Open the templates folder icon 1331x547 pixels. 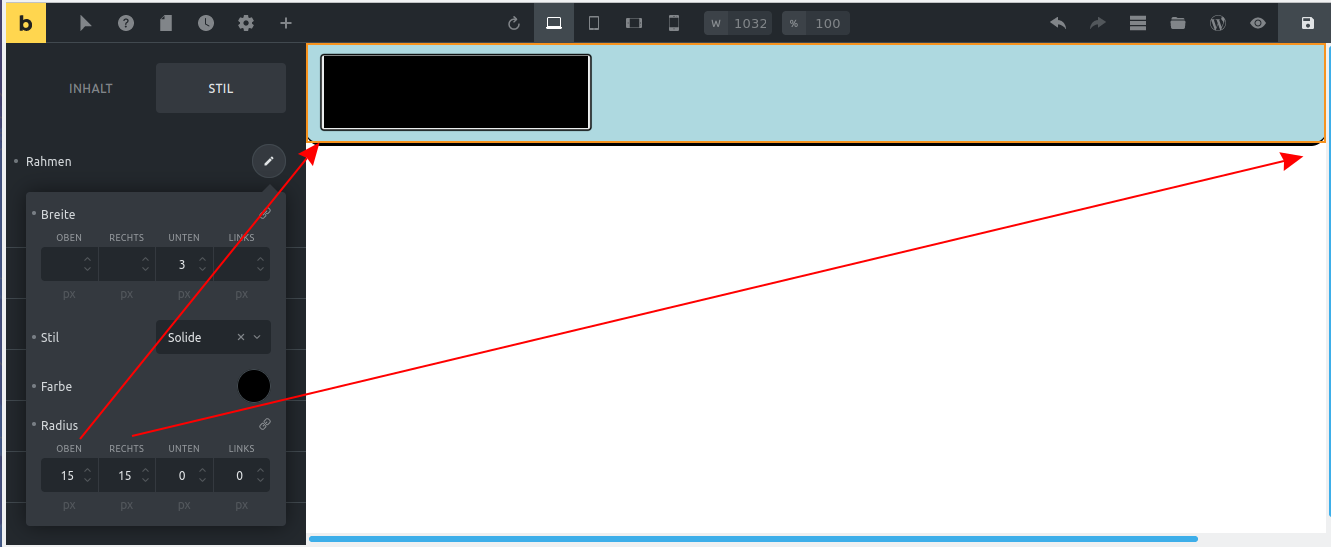tap(1178, 23)
